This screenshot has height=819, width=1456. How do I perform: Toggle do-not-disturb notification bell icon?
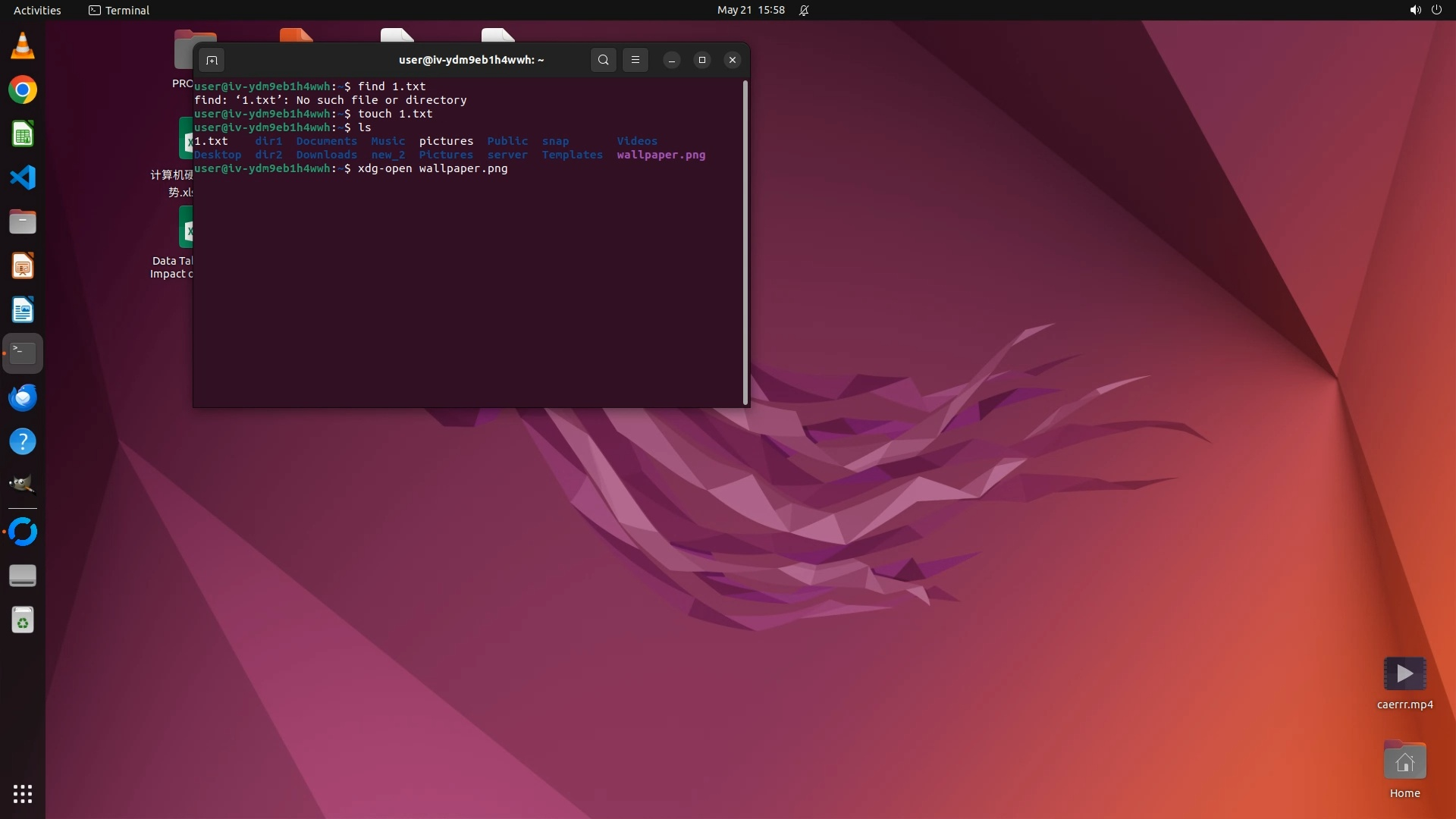[x=804, y=10]
